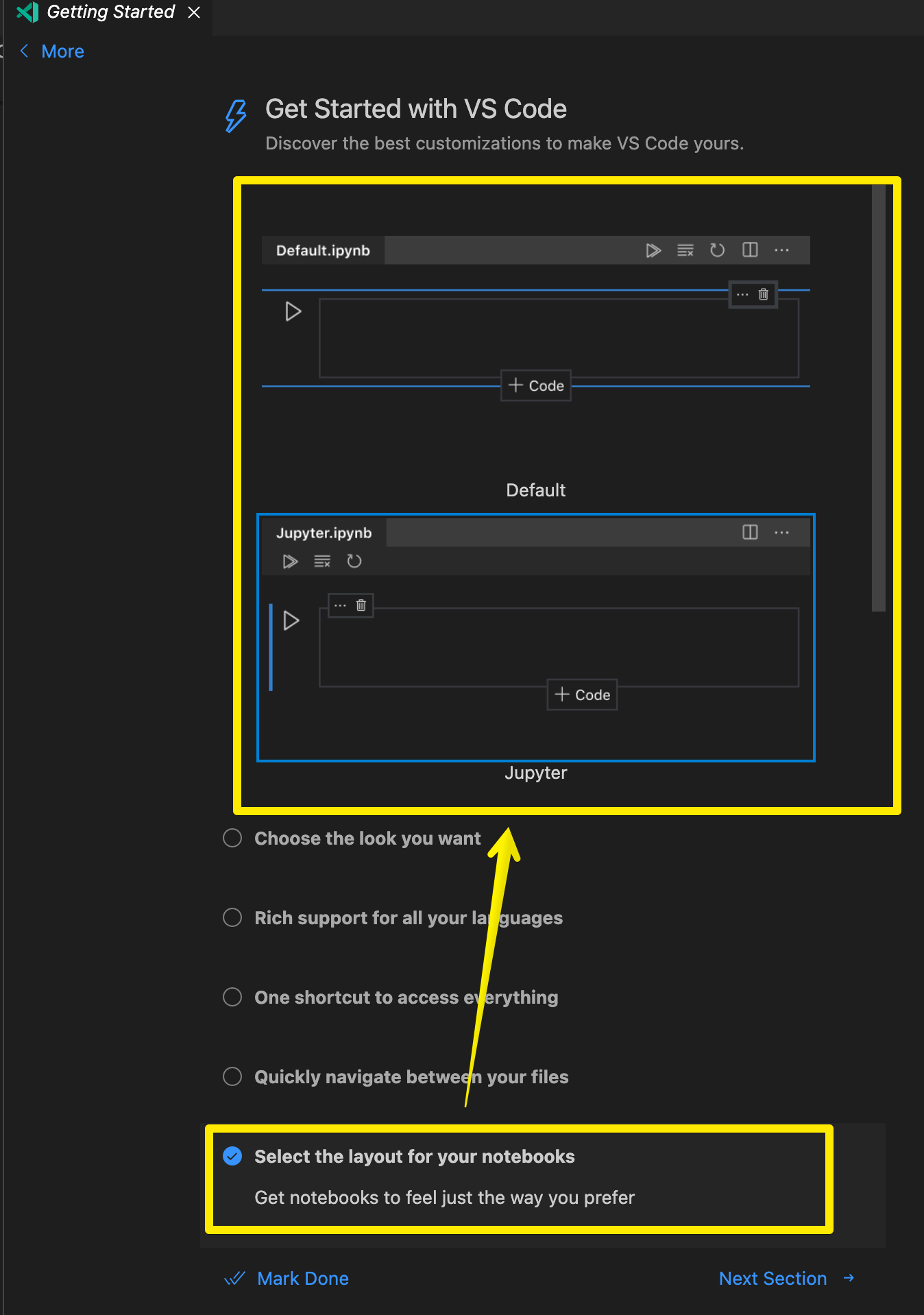Click the cell ellipsis icon in Default preview
This screenshot has height=1315, width=924.
tap(742, 295)
